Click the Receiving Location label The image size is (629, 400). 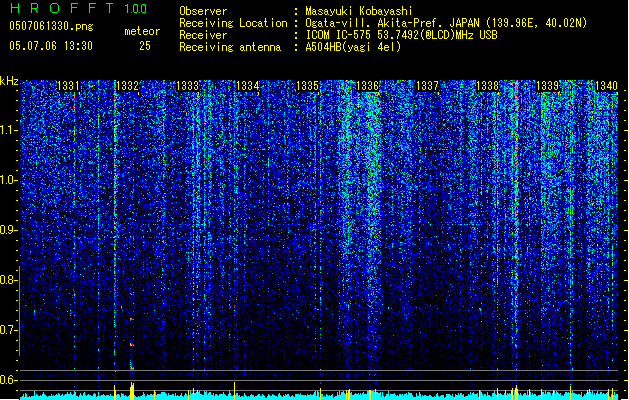point(233,23)
